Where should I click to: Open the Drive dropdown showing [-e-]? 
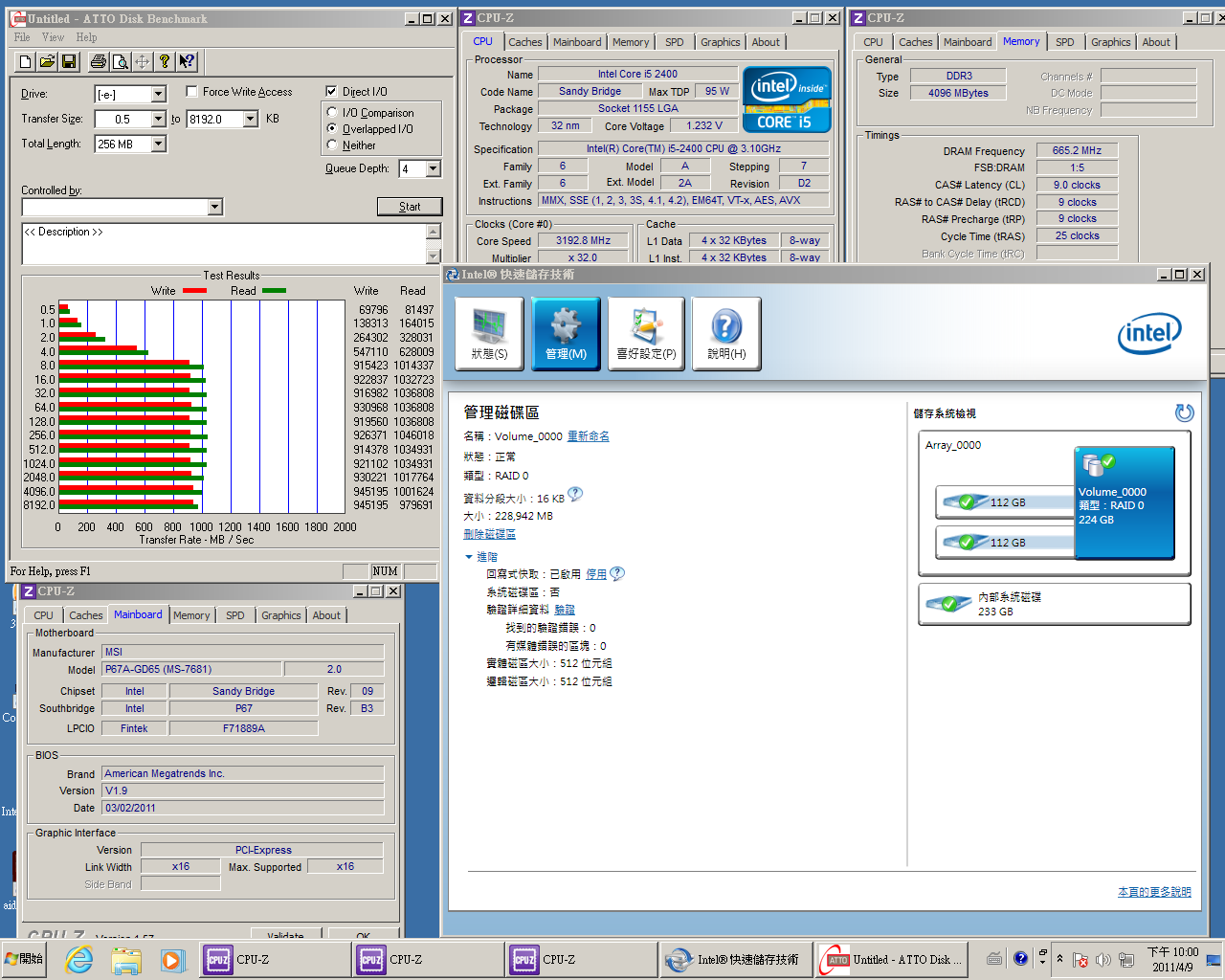click(x=159, y=94)
